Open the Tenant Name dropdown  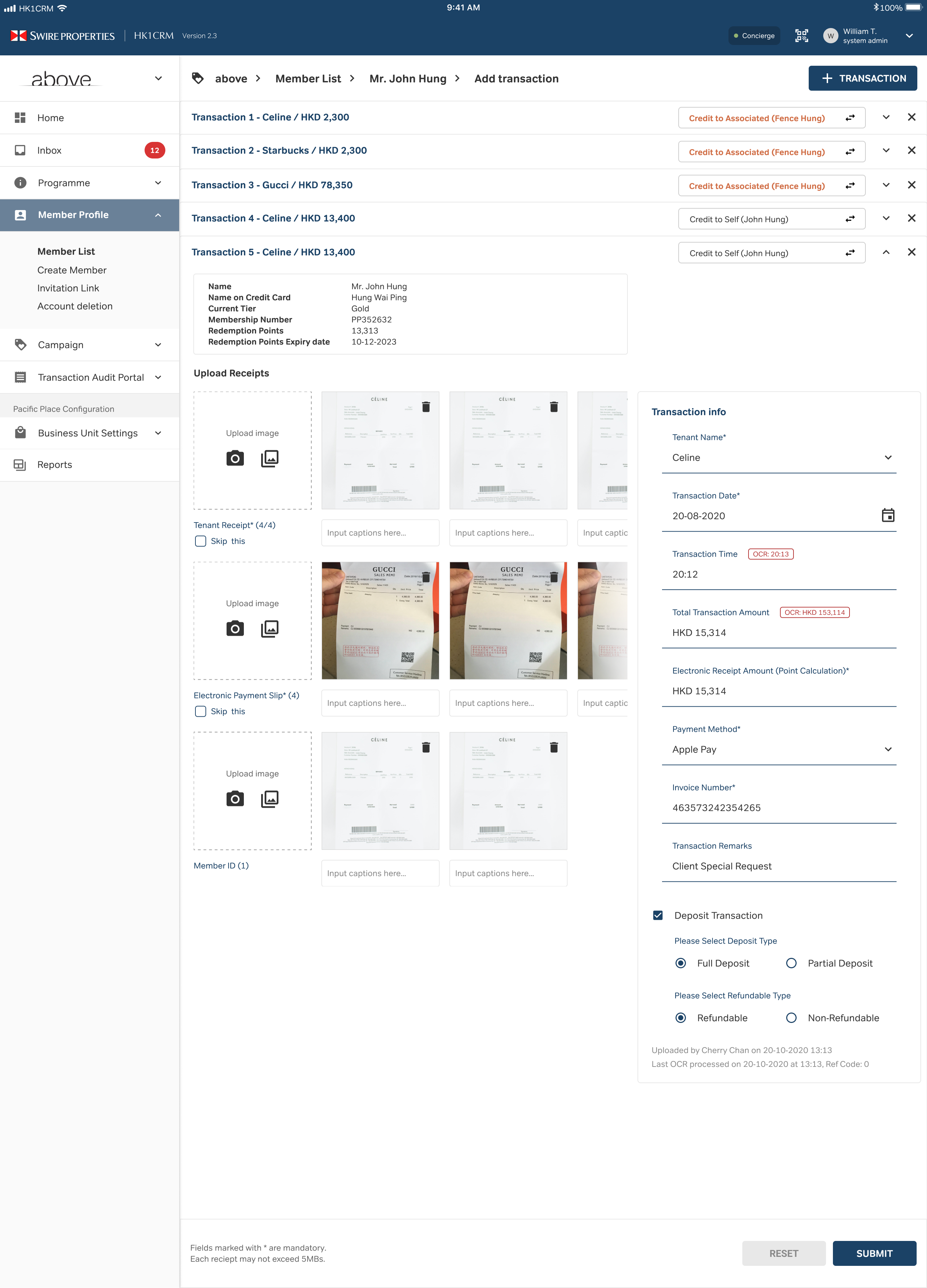(x=779, y=458)
